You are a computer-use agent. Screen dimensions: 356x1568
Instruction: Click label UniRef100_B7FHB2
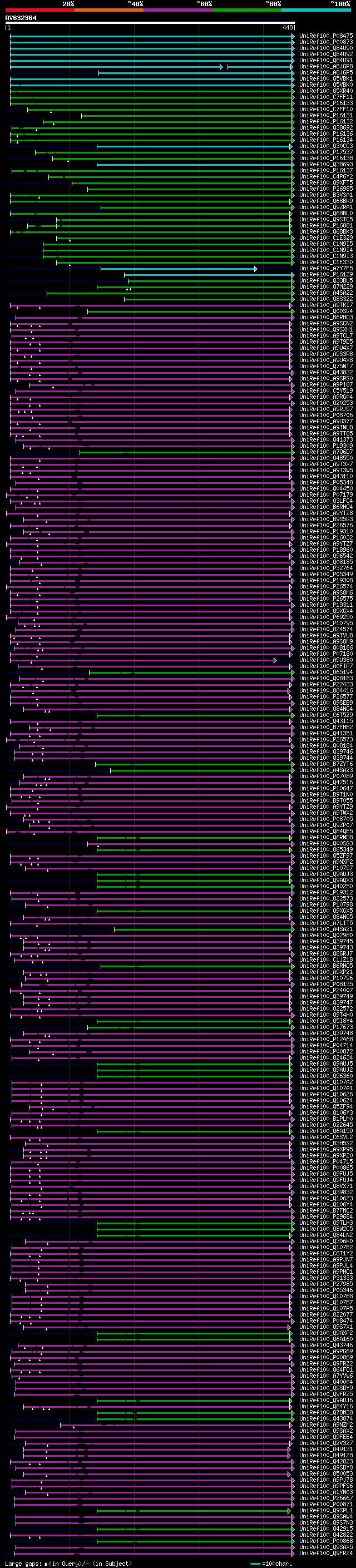click(x=325, y=728)
